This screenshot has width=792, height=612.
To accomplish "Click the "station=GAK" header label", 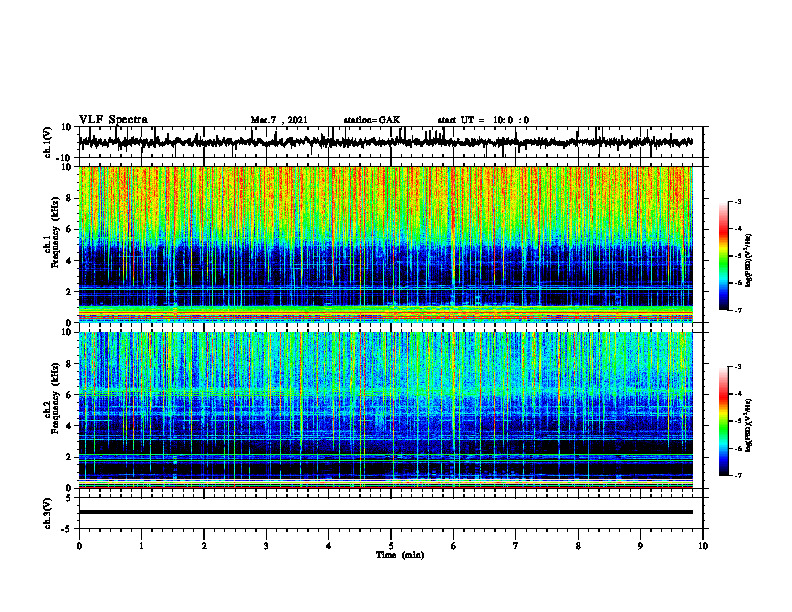I will pyautogui.click(x=372, y=120).
